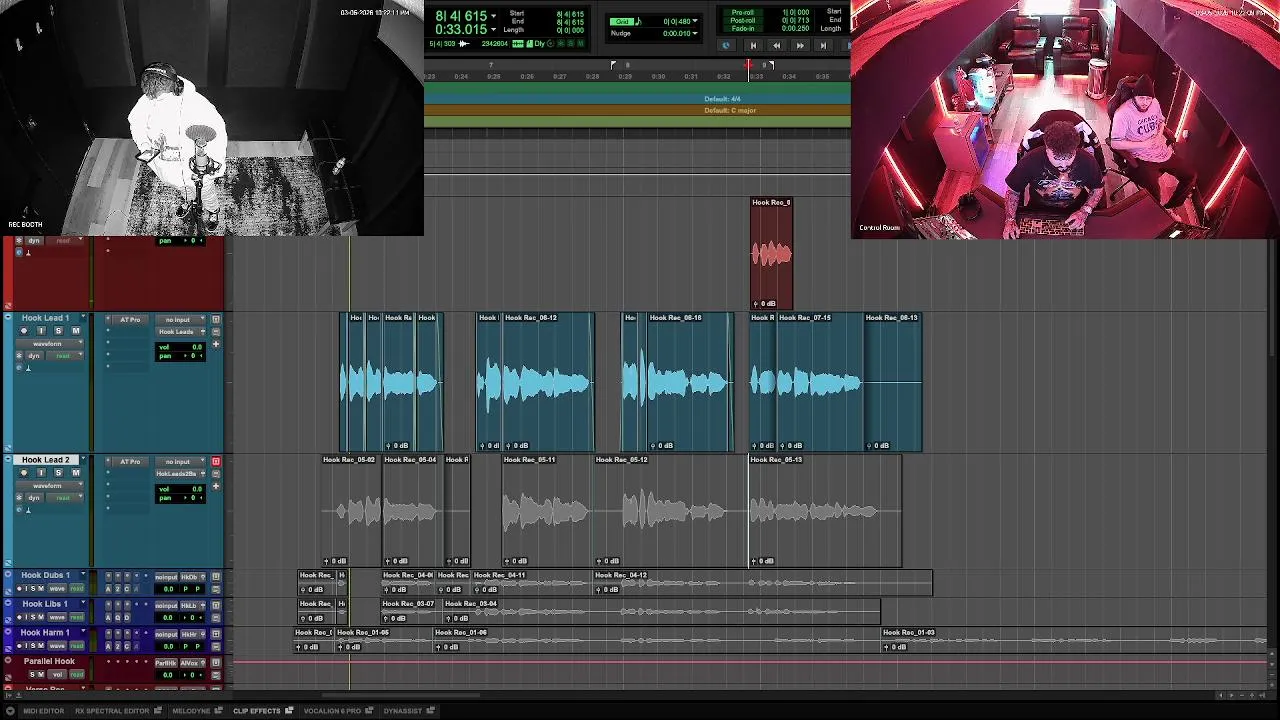This screenshot has width=1280, height=720.
Task: Open the MIDI Editor tab
Action: [43, 711]
